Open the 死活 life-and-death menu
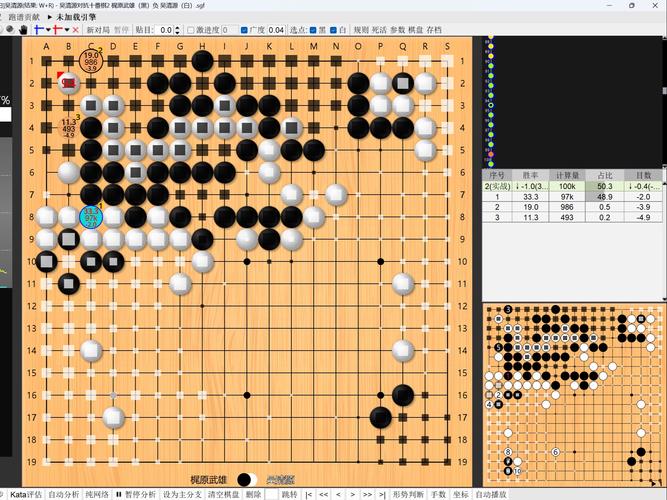This screenshot has width=667, height=500. pos(379,30)
